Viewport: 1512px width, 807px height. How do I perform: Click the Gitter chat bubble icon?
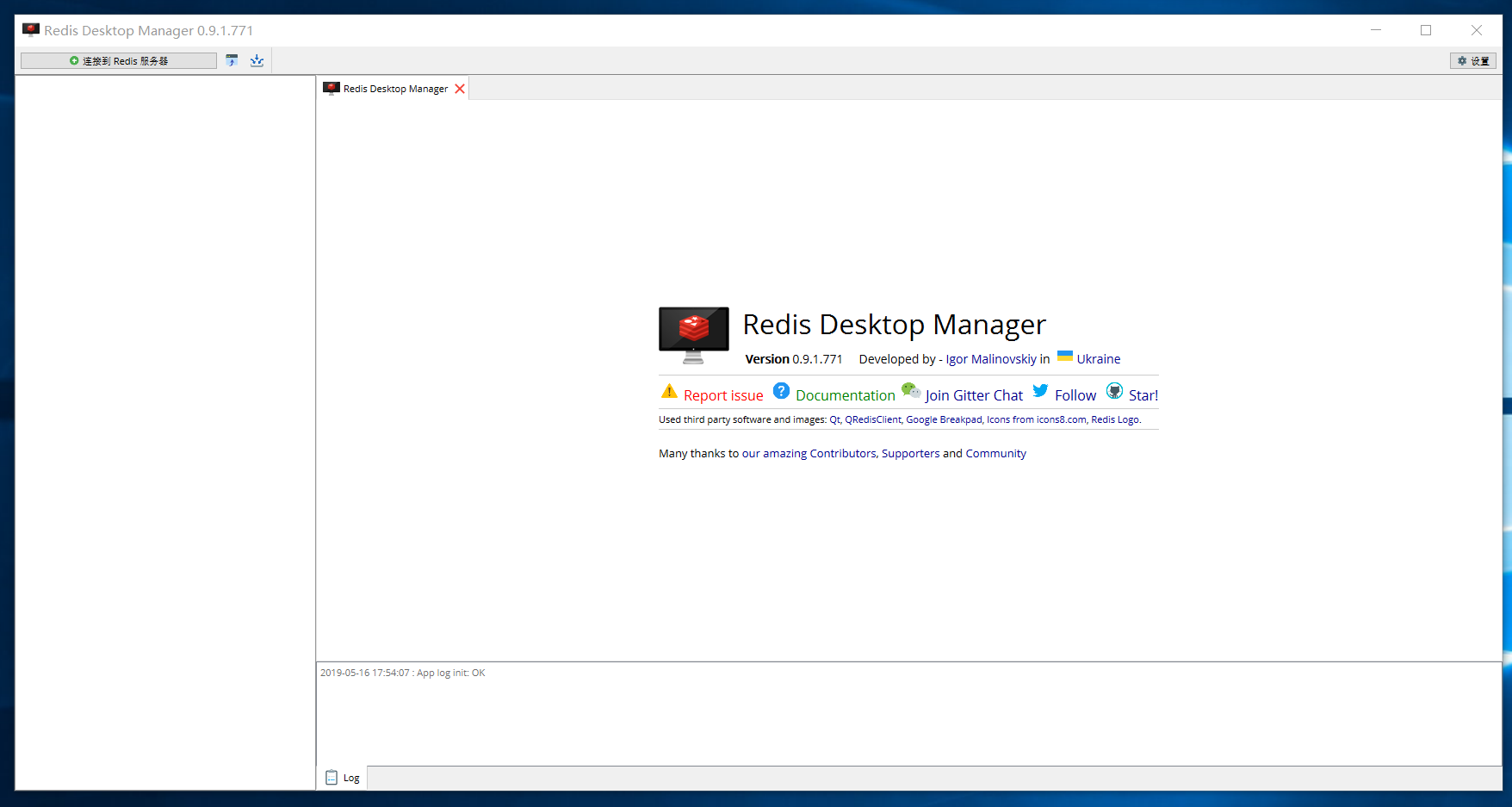tap(911, 390)
